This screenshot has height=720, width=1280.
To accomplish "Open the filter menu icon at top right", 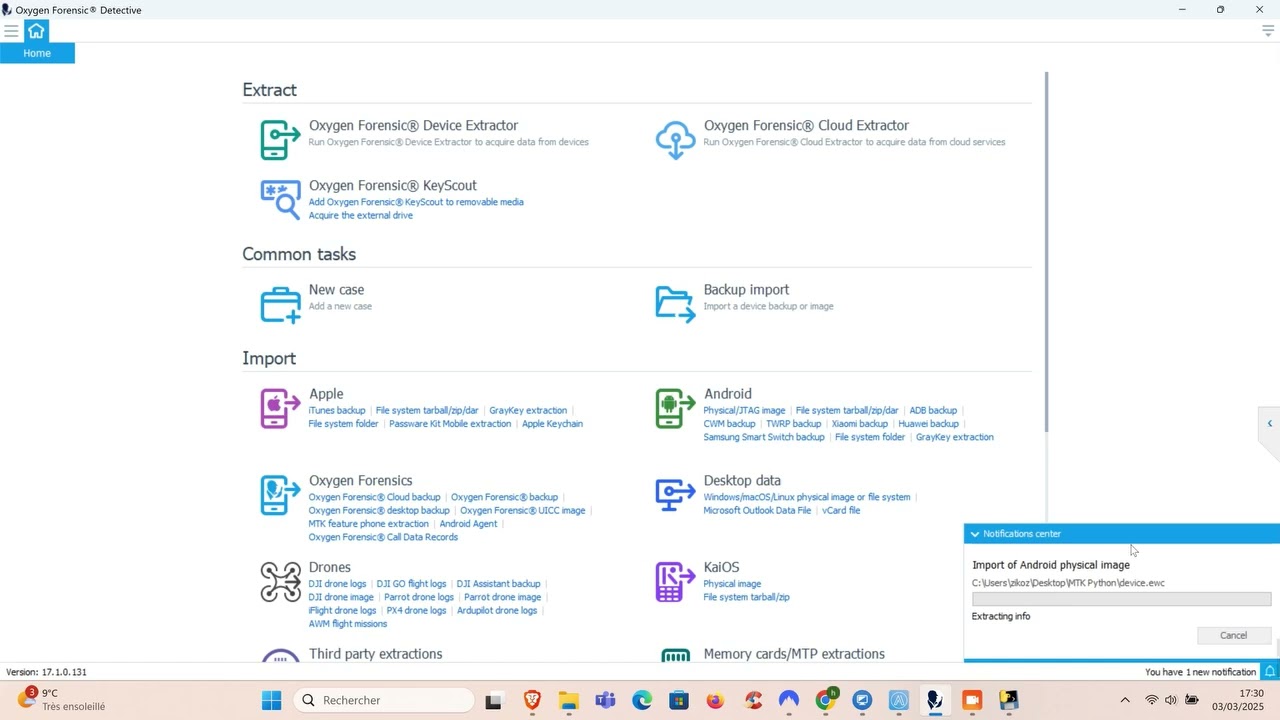I will [x=1268, y=31].
